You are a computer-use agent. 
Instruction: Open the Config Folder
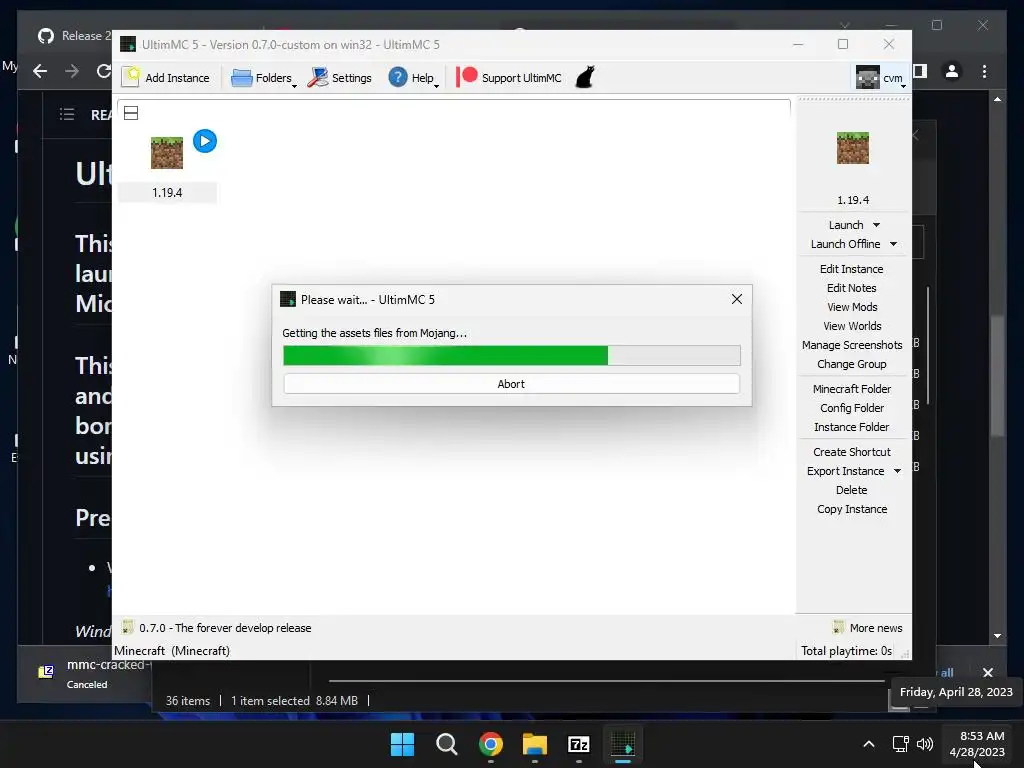click(x=852, y=408)
